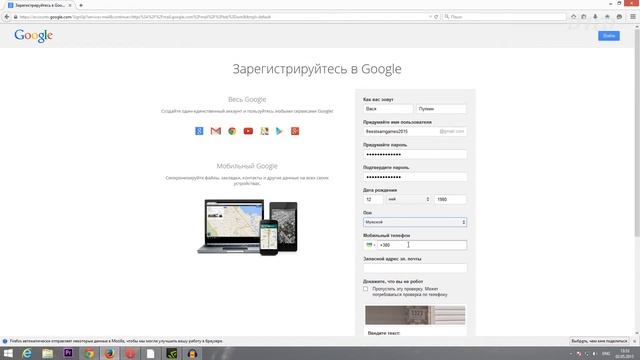Viewport: 640px width, 360px height.
Task: Open Windows Start button
Action: pyautogui.click(x=8, y=353)
